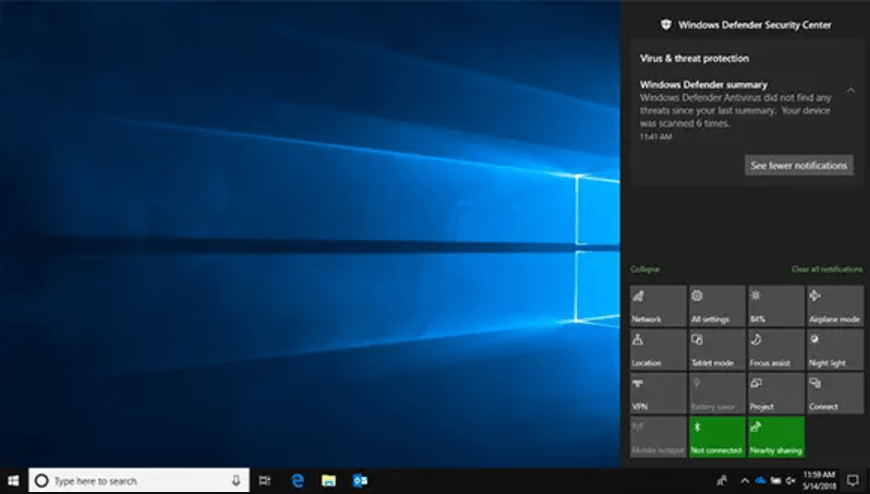Show hidden system tray icons arrow
Image resolution: width=870 pixels, height=494 pixels.
pyautogui.click(x=745, y=481)
